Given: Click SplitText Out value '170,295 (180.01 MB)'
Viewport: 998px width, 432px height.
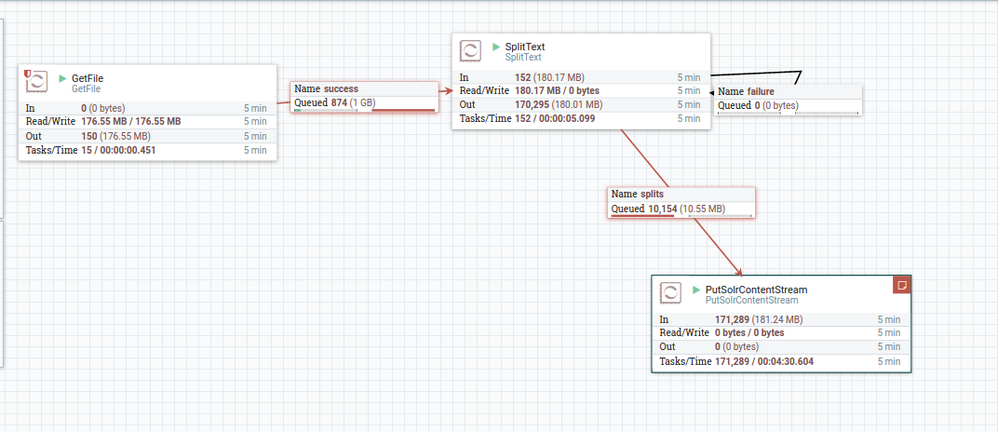Looking at the screenshot, I should pyautogui.click(x=558, y=104).
